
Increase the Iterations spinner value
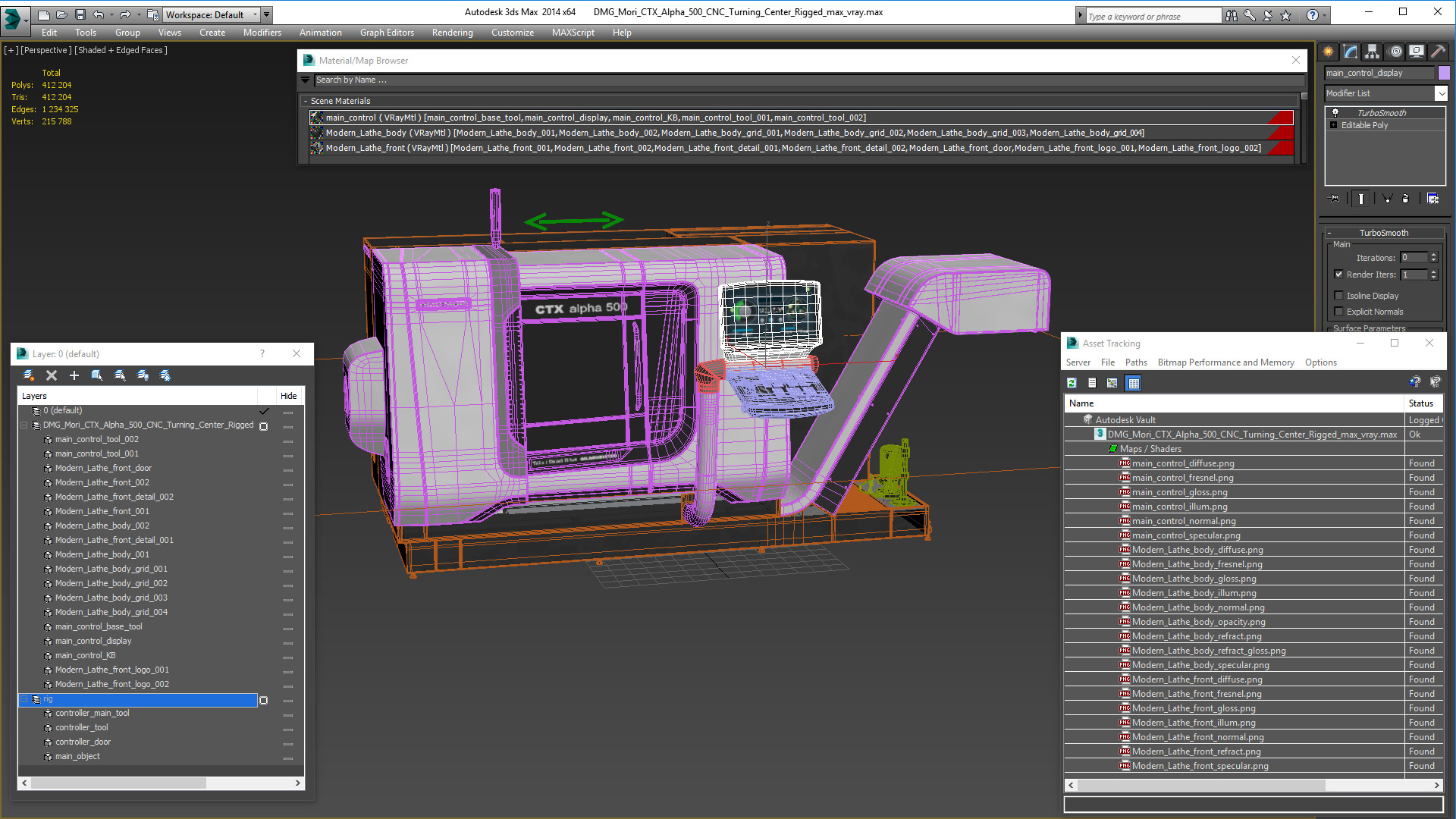(1433, 255)
